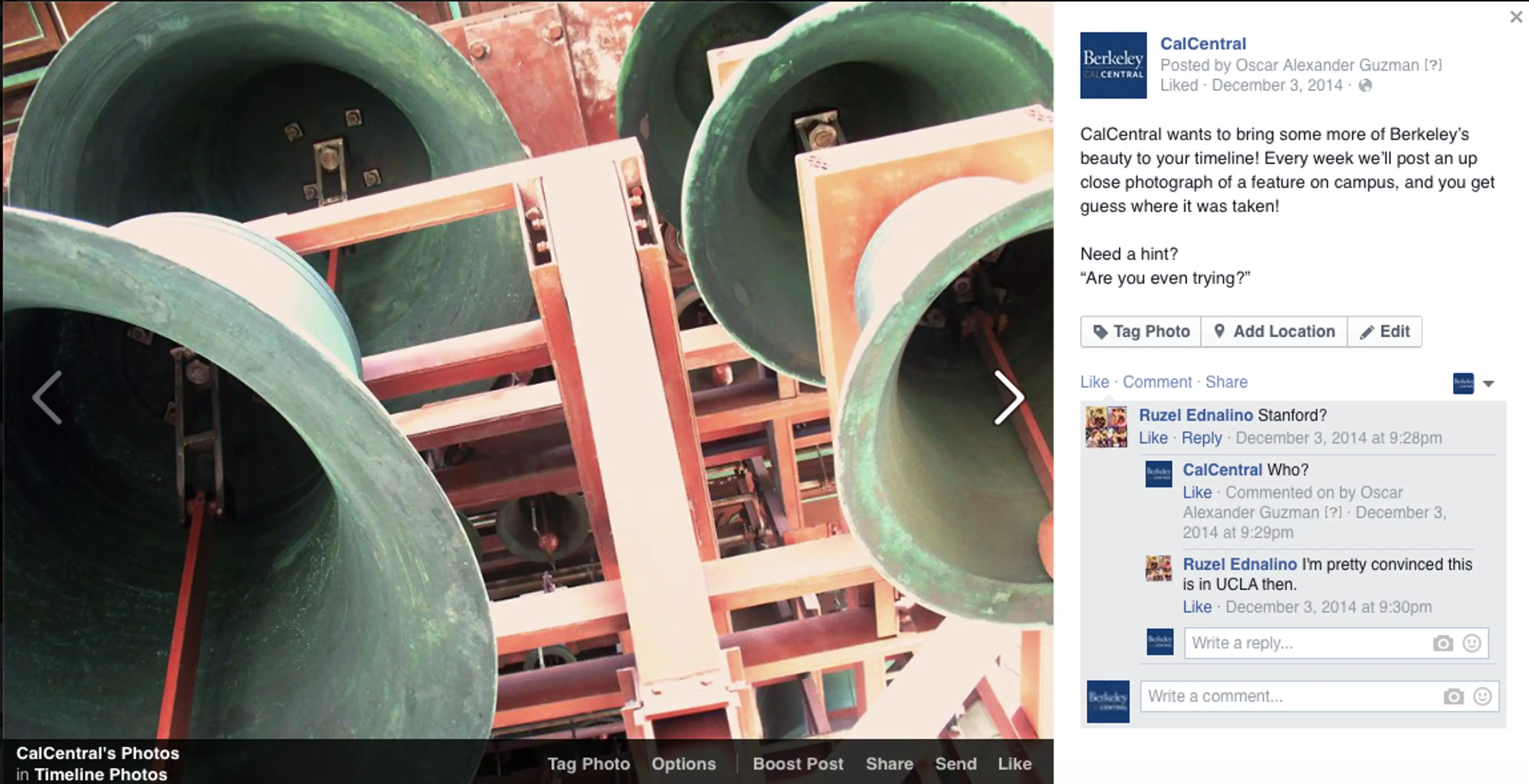Viewport: 1529px width, 784px height.
Task: Select Boost Post in the photo bar
Action: [x=798, y=764]
